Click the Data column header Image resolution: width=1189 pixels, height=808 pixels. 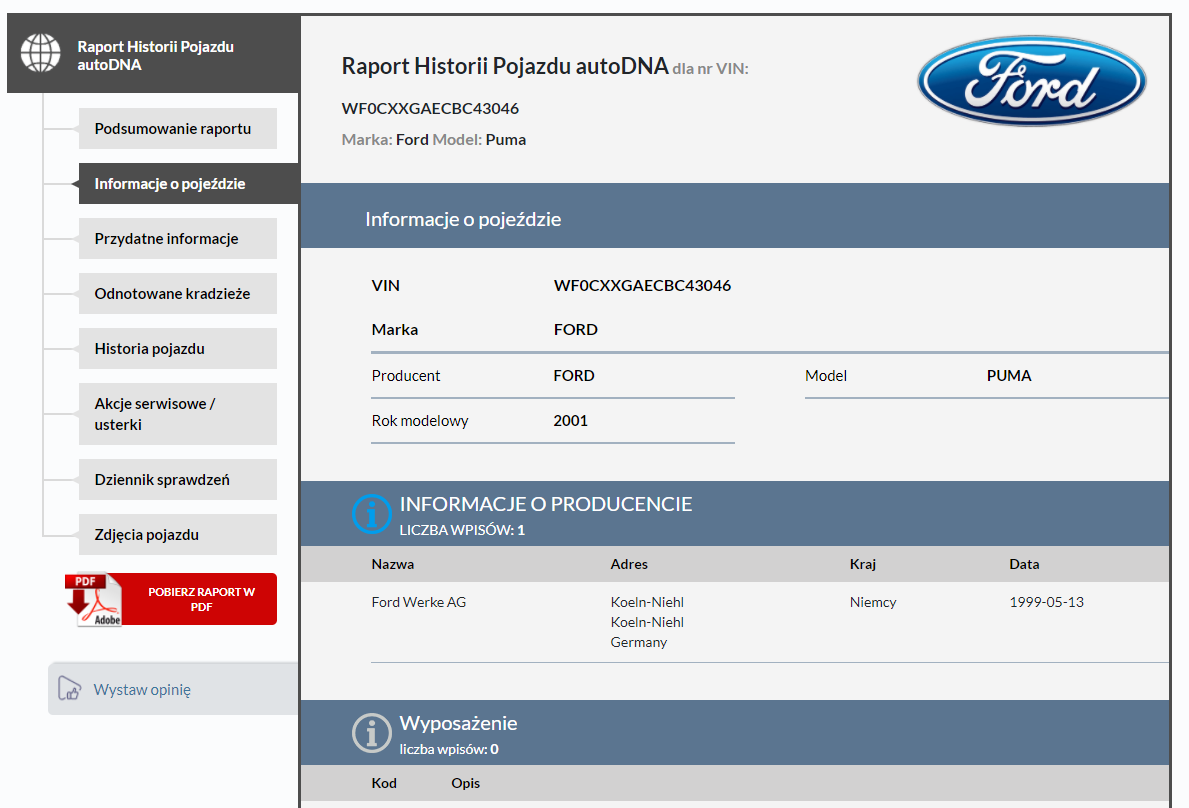(x=1024, y=564)
